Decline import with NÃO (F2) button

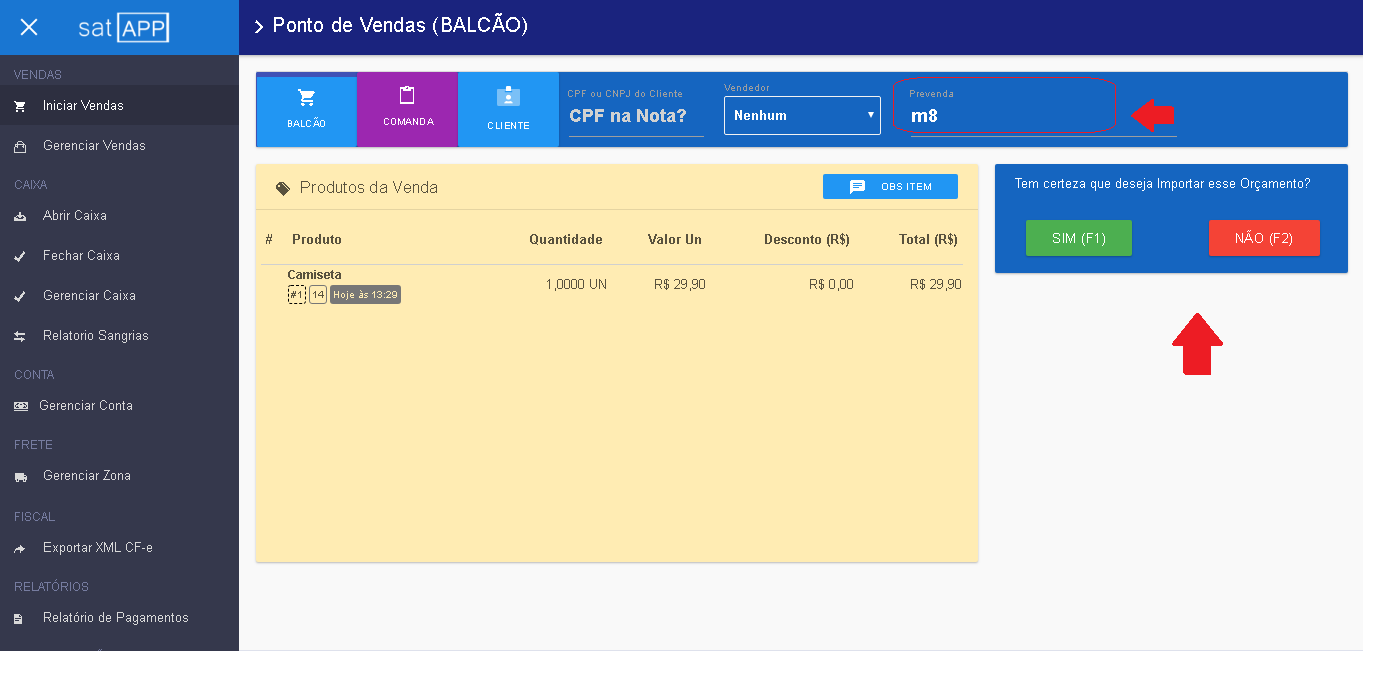(1263, 238)
